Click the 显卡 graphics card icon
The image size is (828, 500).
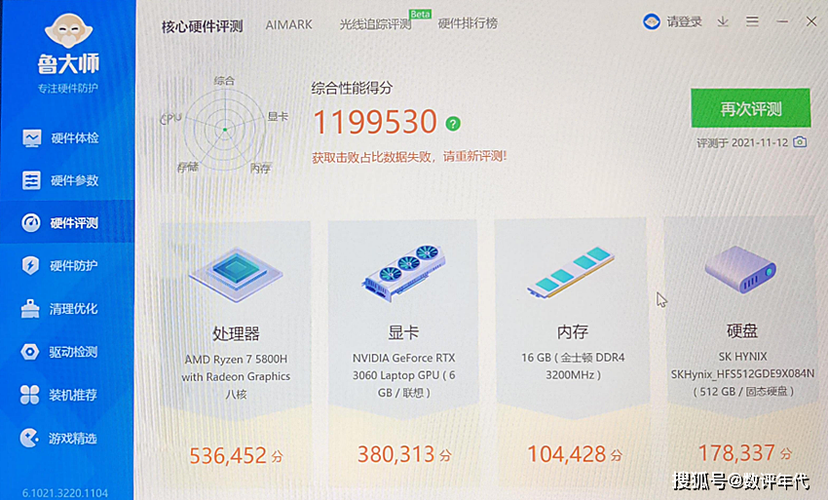tap(404, 272)
